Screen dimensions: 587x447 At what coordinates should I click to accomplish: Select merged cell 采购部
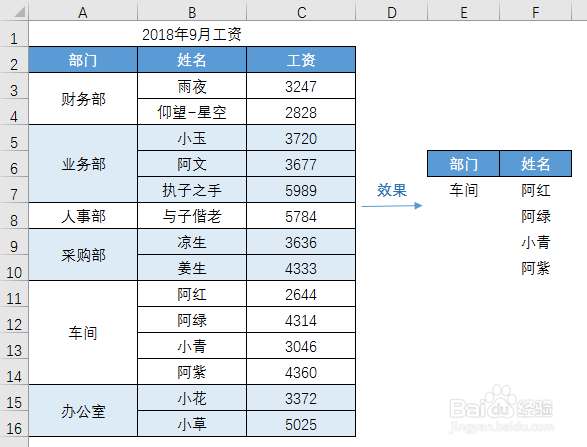coord(83,255)
